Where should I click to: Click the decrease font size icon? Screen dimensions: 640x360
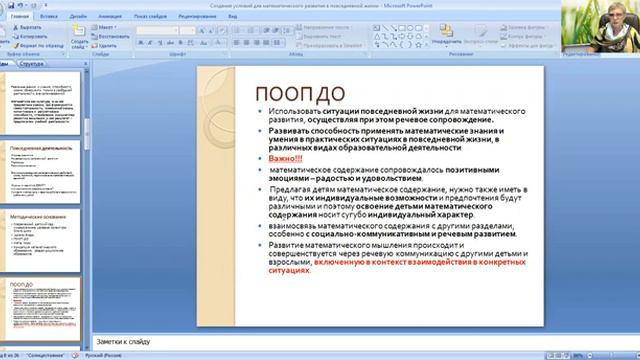212,31
